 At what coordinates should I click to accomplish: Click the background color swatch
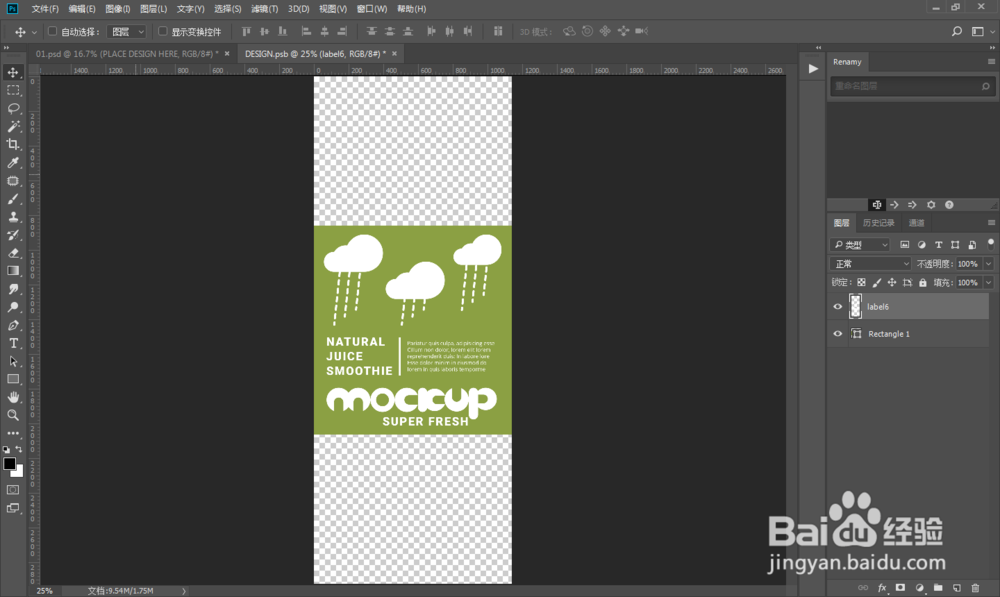pyautogui.click(x=20, y=473)
